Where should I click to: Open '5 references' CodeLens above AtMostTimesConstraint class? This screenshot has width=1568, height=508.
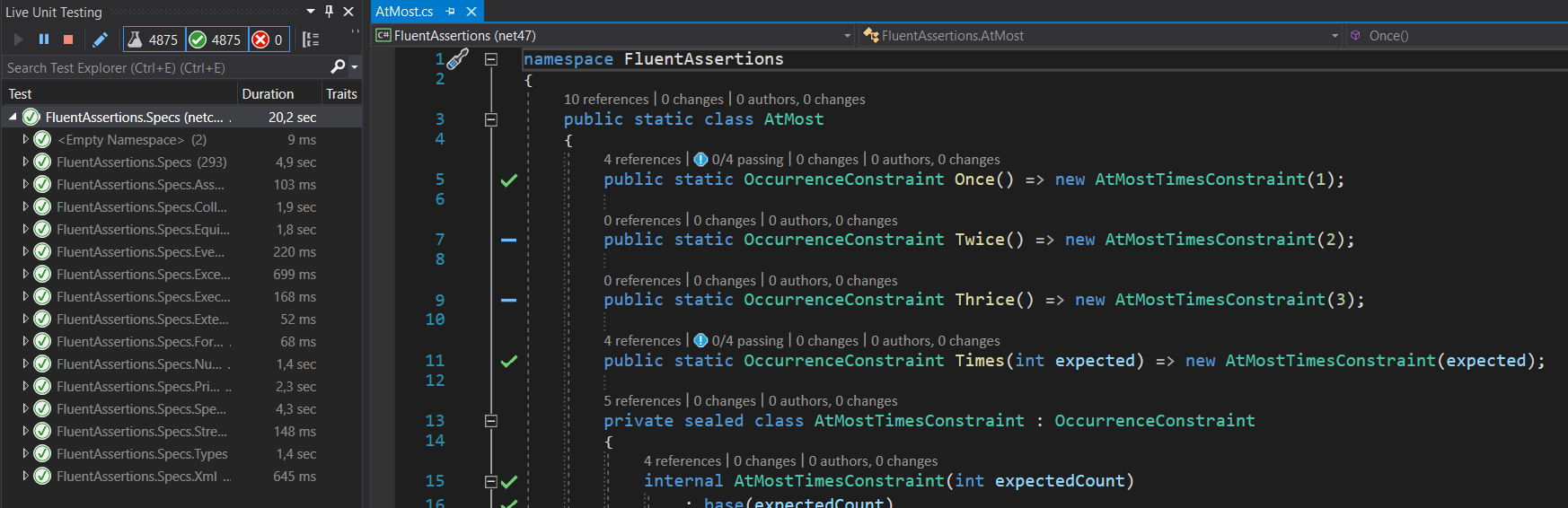tap(642, 401)
